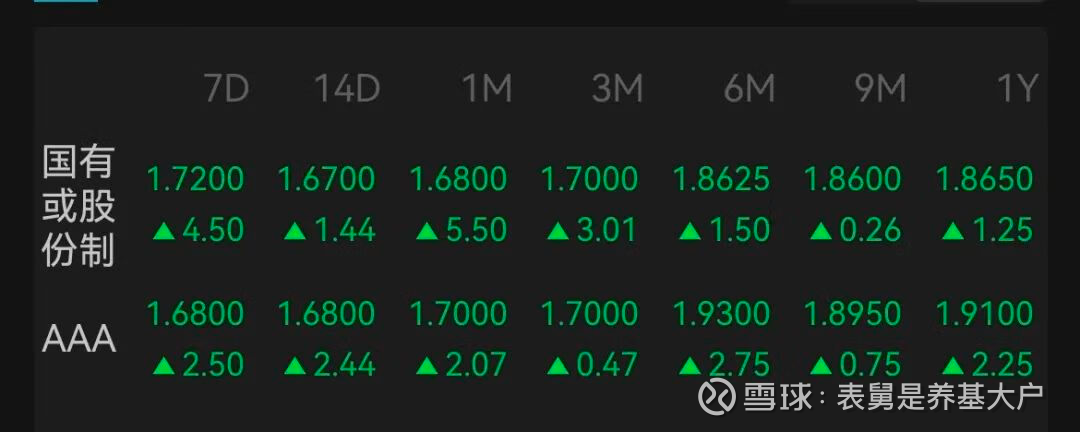Select the 14D tenor column header

pos(347,89)
